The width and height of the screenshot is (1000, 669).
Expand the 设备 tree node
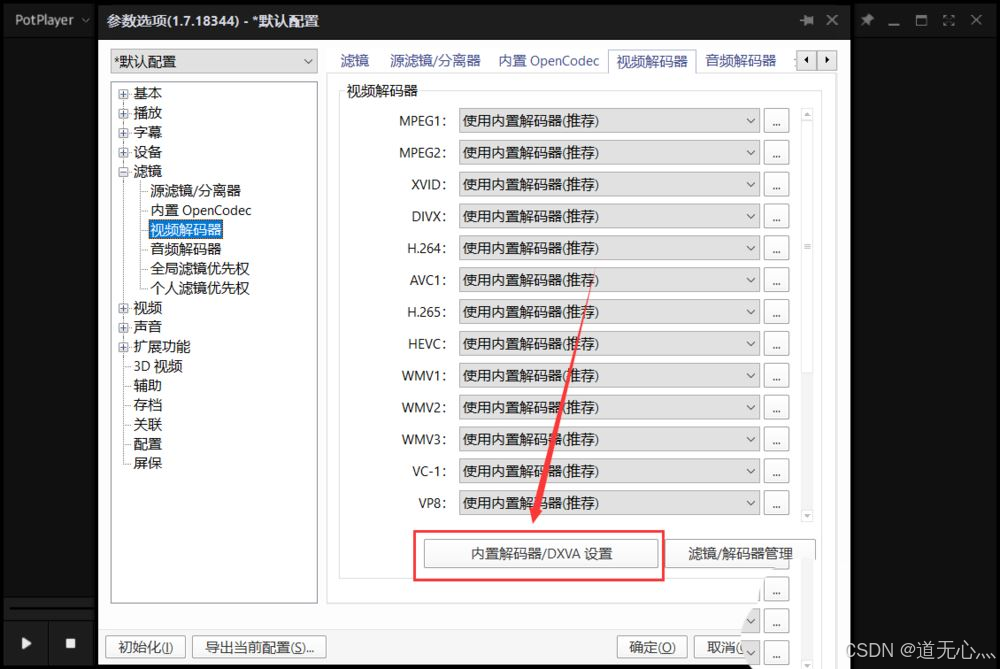pyautogui.click(x=123, y=152)
